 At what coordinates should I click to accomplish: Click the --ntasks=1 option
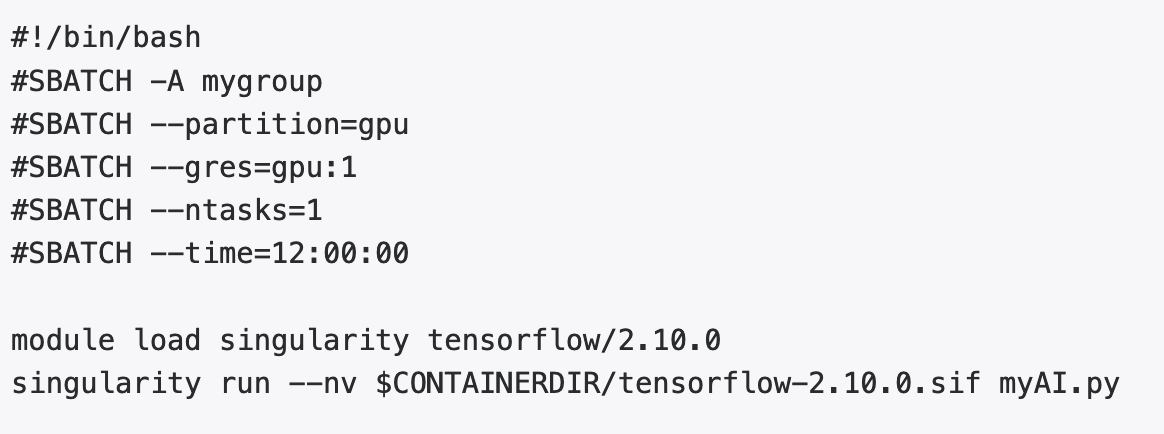(238, 210)
